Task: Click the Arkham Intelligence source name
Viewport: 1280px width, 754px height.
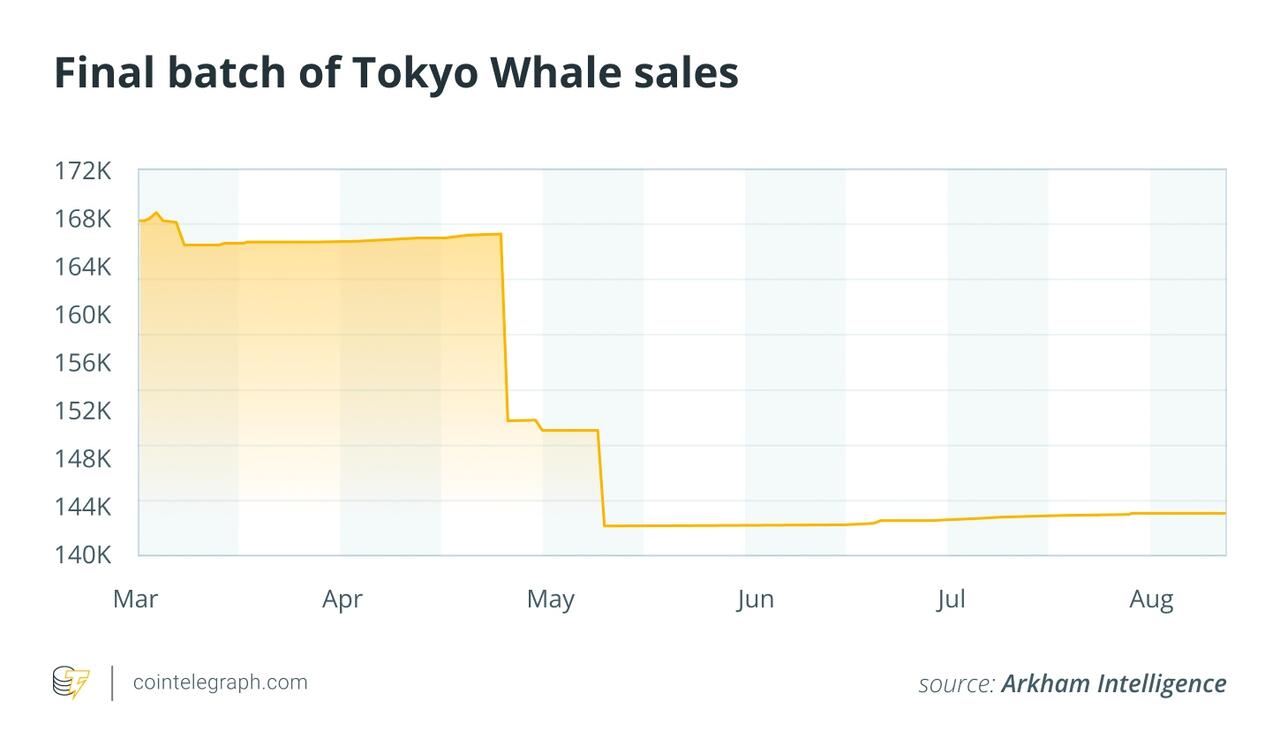Action: 1113,683
